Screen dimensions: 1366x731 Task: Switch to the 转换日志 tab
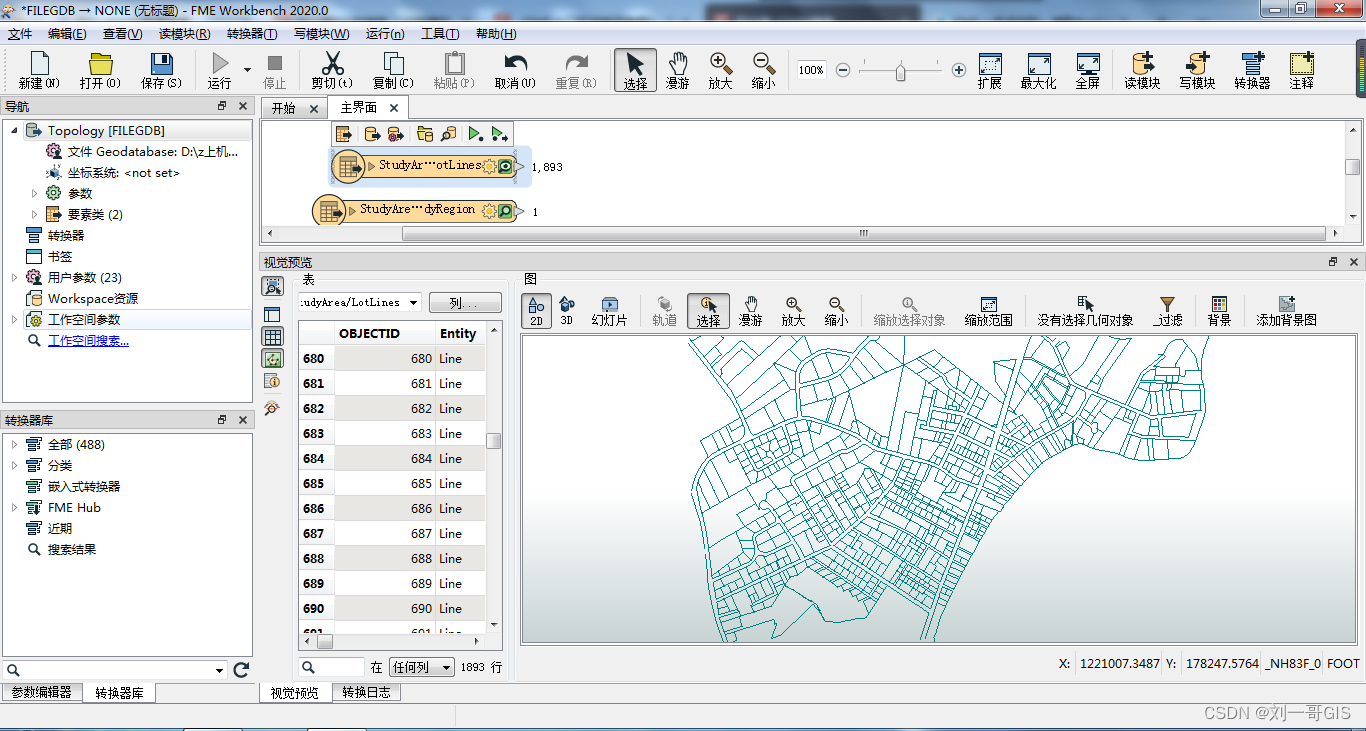pyautogui.click(x=366, y=692)
